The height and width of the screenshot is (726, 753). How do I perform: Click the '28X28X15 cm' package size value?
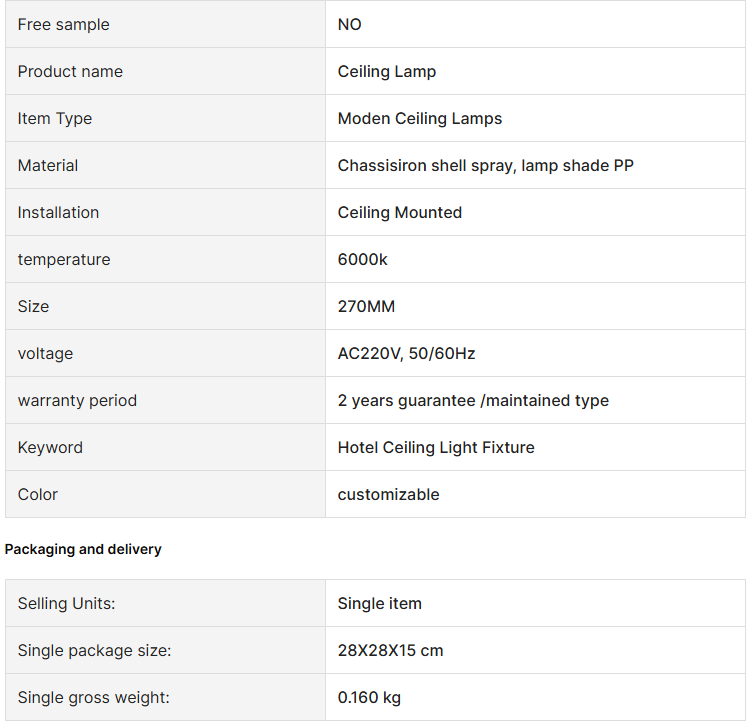coord(391,650)
